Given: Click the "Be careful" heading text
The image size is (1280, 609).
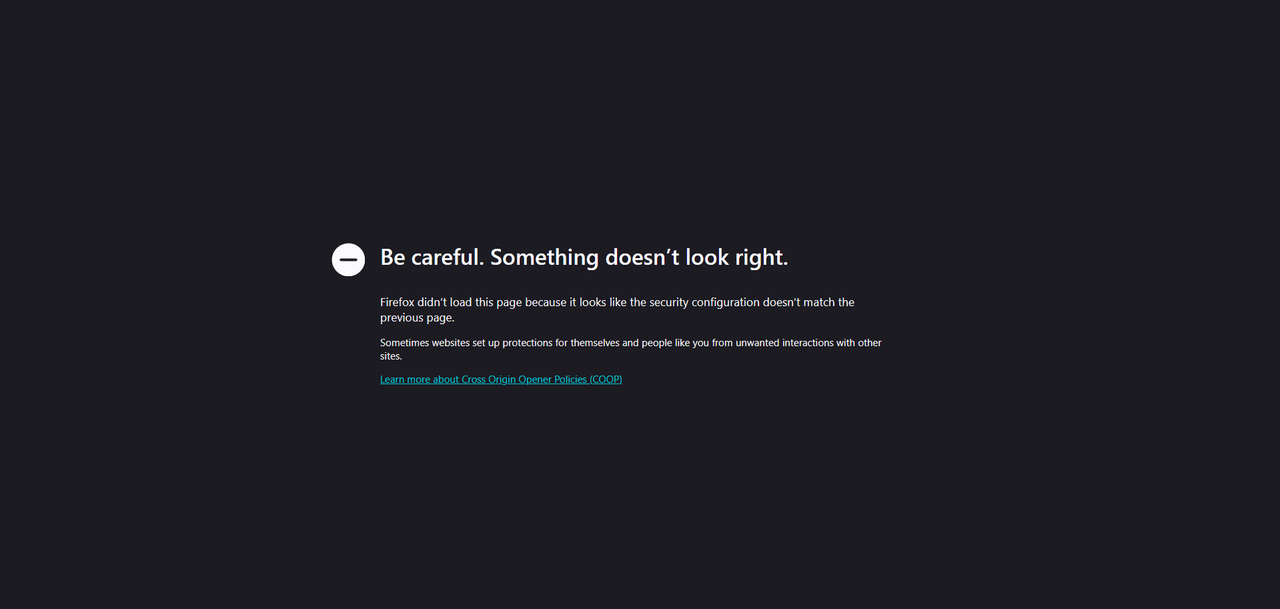Looking at the screenshot, I should pyautogui.click(x=432, y=257).
